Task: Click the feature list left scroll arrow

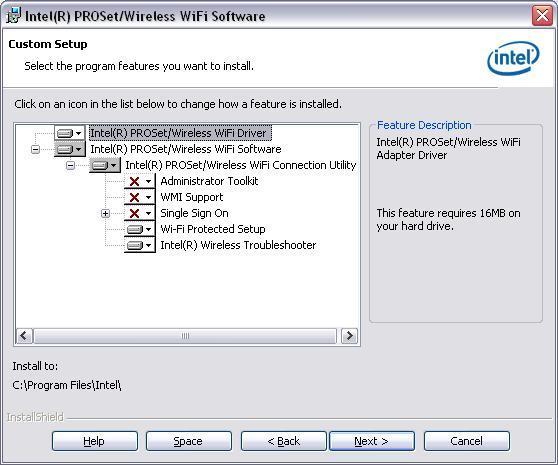Action: [x=24, y=335]
